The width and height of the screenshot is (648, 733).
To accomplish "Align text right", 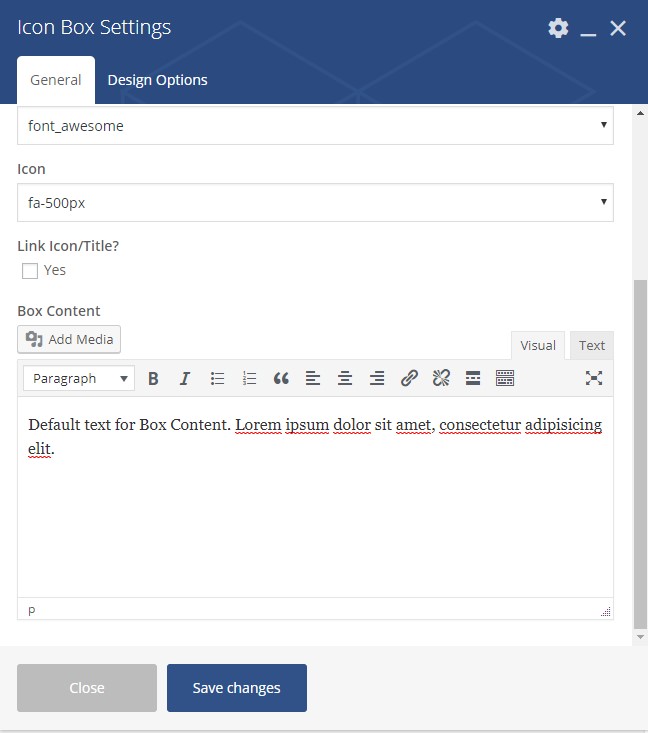I will (377, 378).
